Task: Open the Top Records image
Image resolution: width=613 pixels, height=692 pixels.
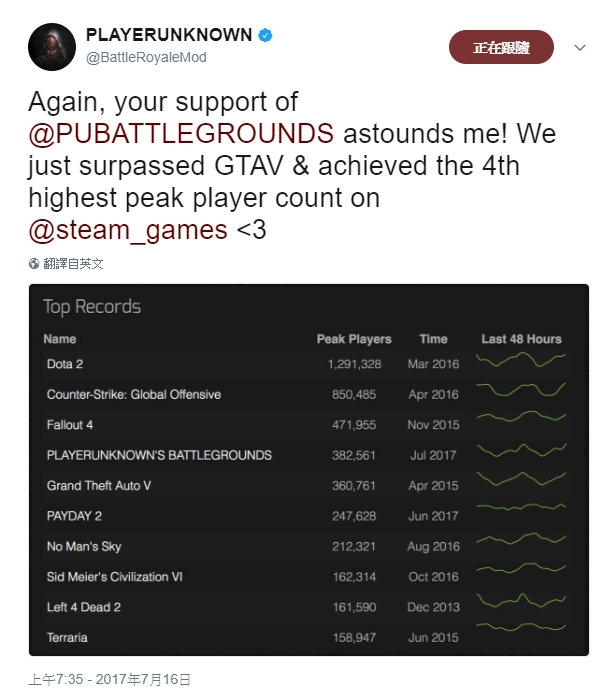Action: [309, 470]
